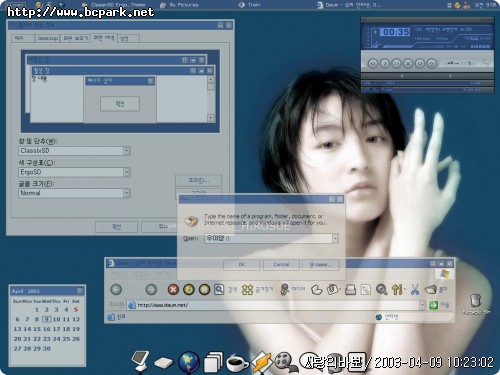The height and width of the screenshot is (375, 500).
Task: Click OK in the Run dialog
Action: [x=242, y=264]
